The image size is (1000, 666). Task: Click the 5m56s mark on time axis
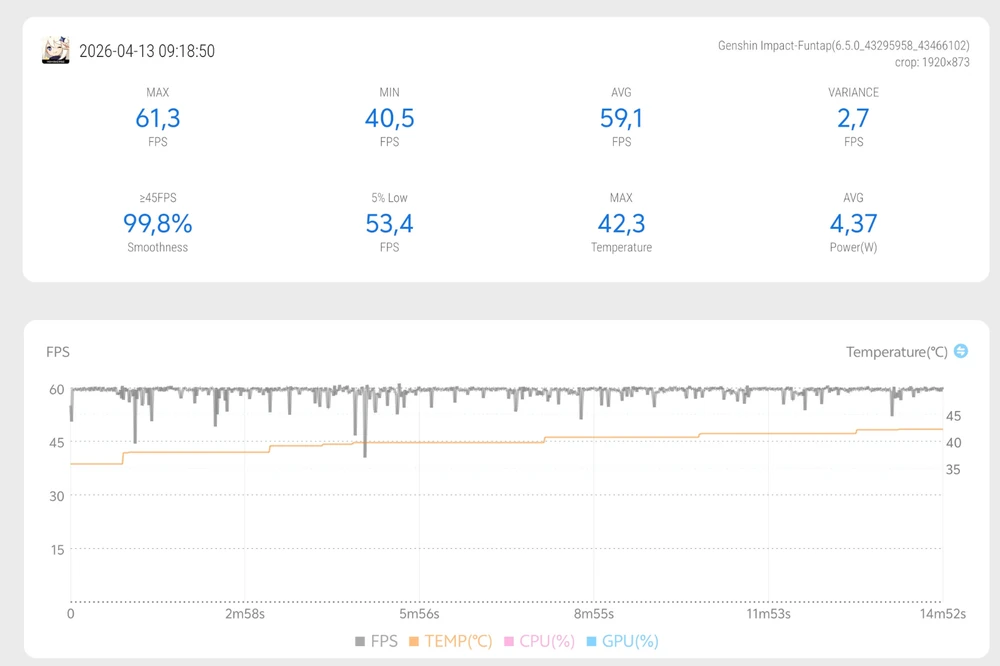pyautogui.click(x=418, y=614)
